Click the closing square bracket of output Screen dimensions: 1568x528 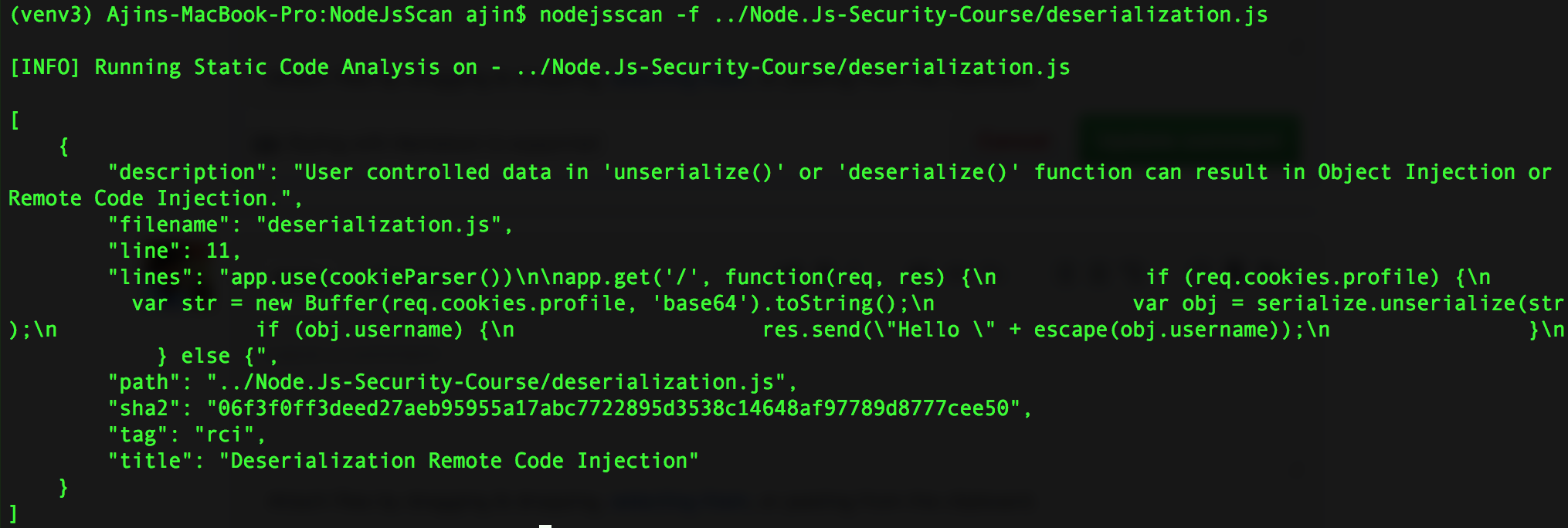pos(13,514)
